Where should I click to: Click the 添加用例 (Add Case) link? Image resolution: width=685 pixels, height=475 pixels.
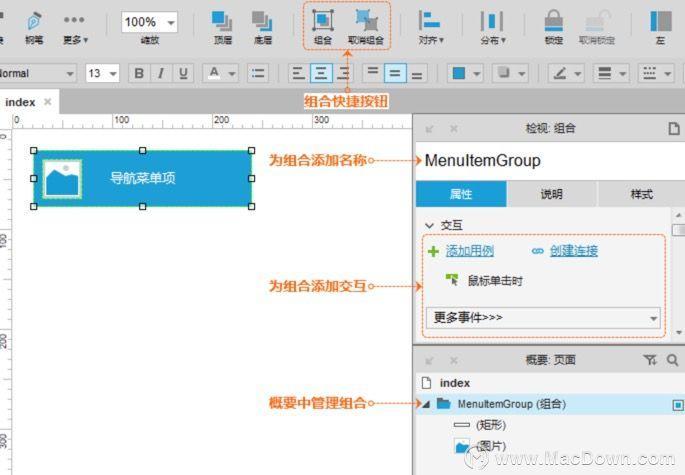click(x=470, y=251)
